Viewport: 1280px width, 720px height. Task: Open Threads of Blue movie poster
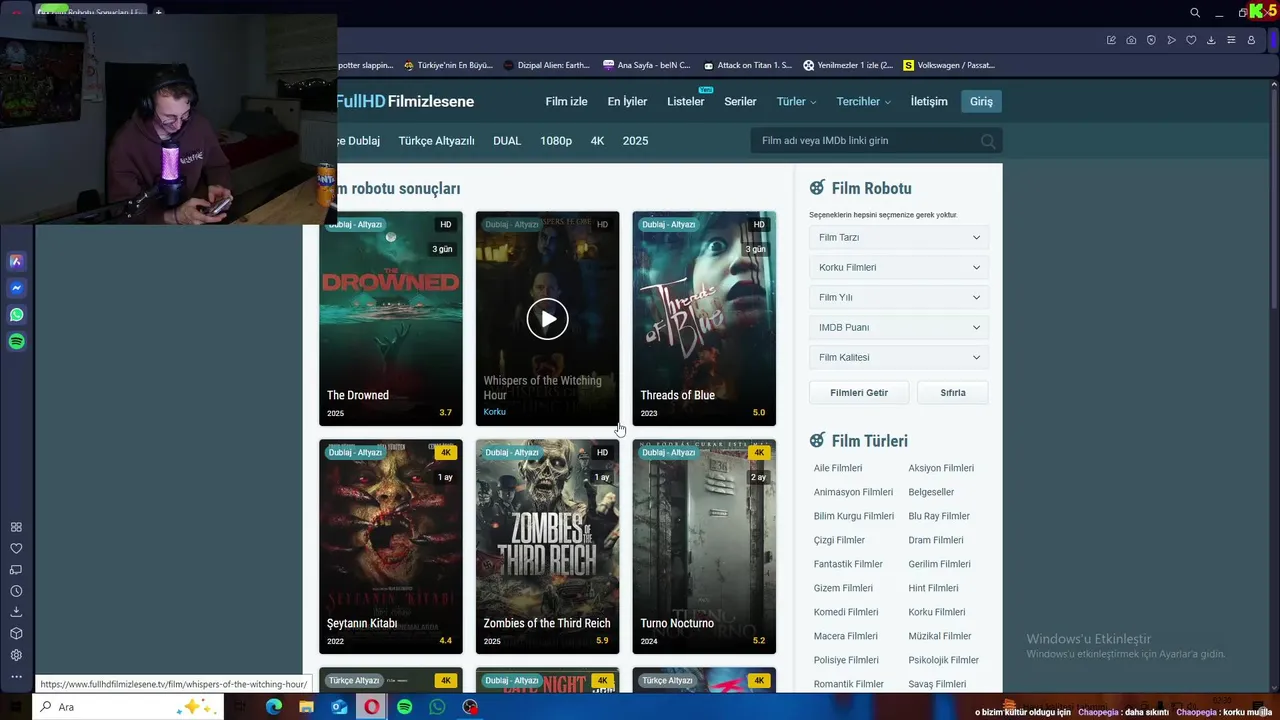pos(704,318)
